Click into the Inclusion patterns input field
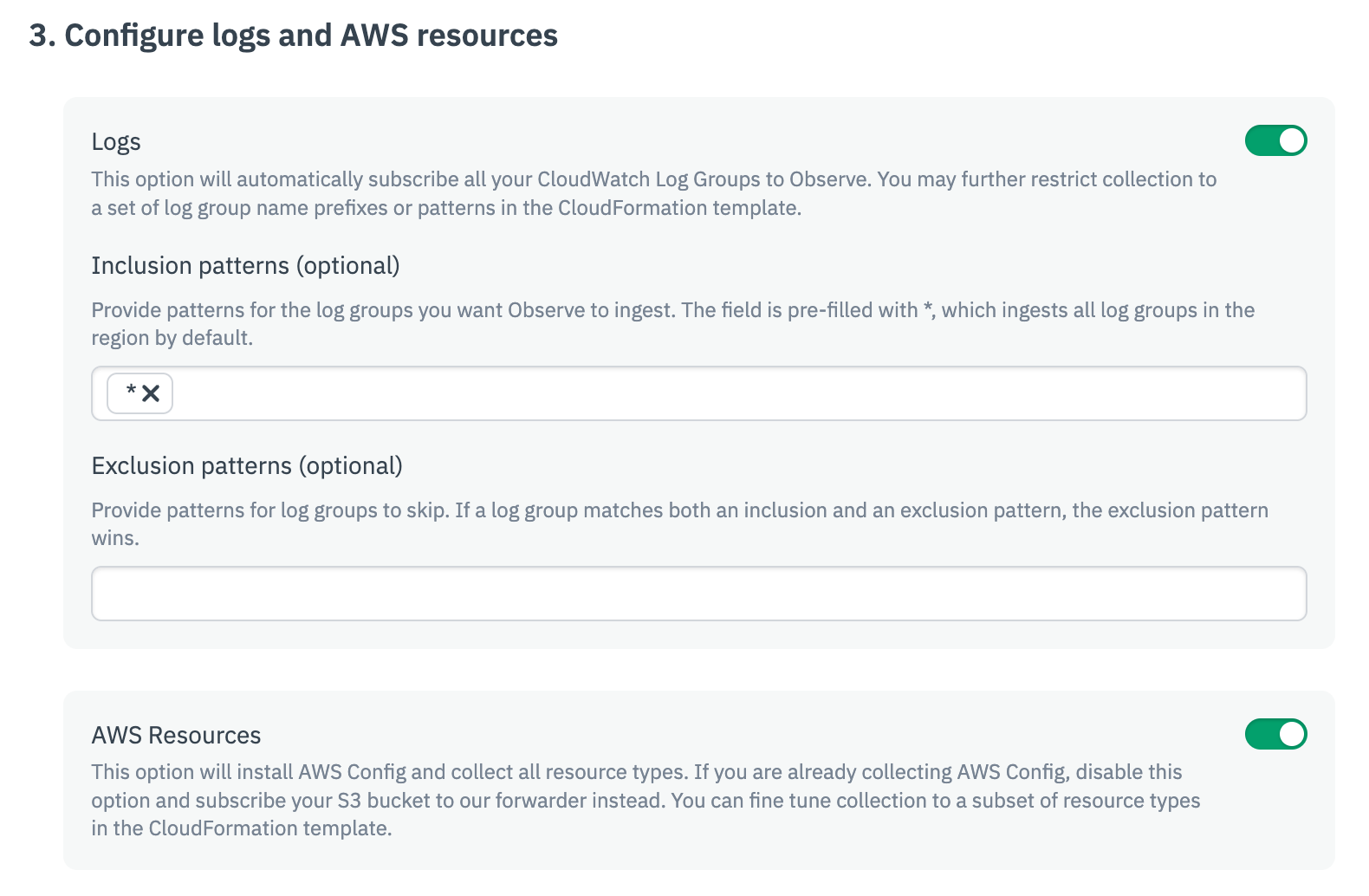Viewport: 1369px width, 896px height. click(x=736, y=394)
